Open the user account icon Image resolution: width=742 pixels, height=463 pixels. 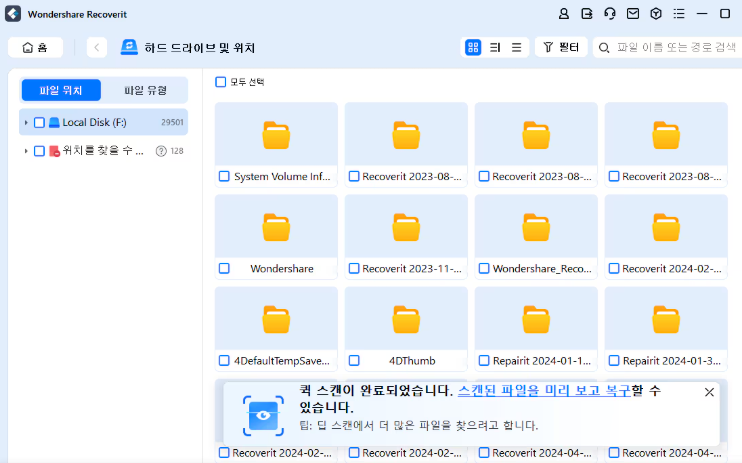[564, 14]
